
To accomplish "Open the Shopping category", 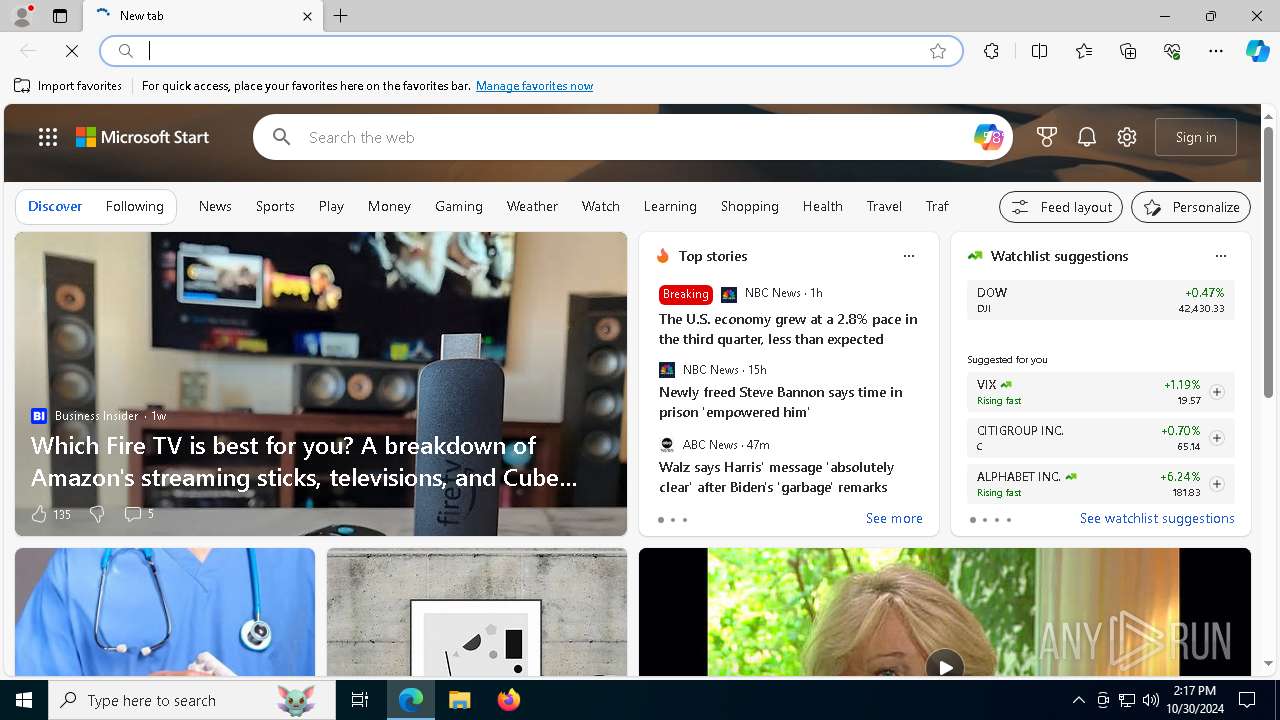I will tap(749, 206).
